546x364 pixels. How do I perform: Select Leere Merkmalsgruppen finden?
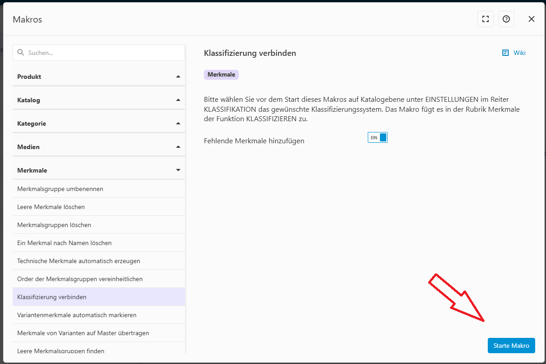click(x=99, y=349)
